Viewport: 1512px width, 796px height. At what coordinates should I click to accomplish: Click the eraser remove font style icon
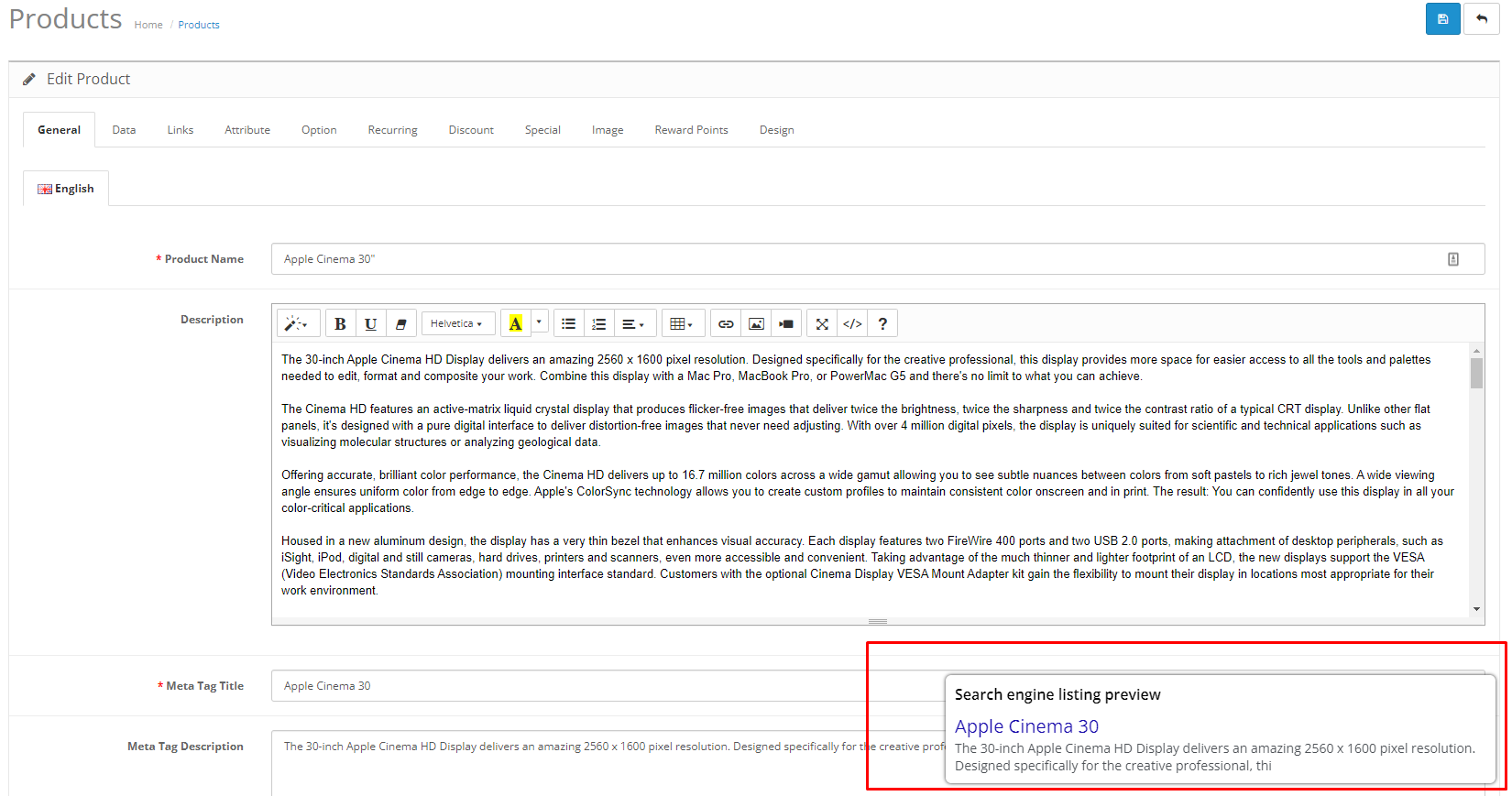coord(400,323)
